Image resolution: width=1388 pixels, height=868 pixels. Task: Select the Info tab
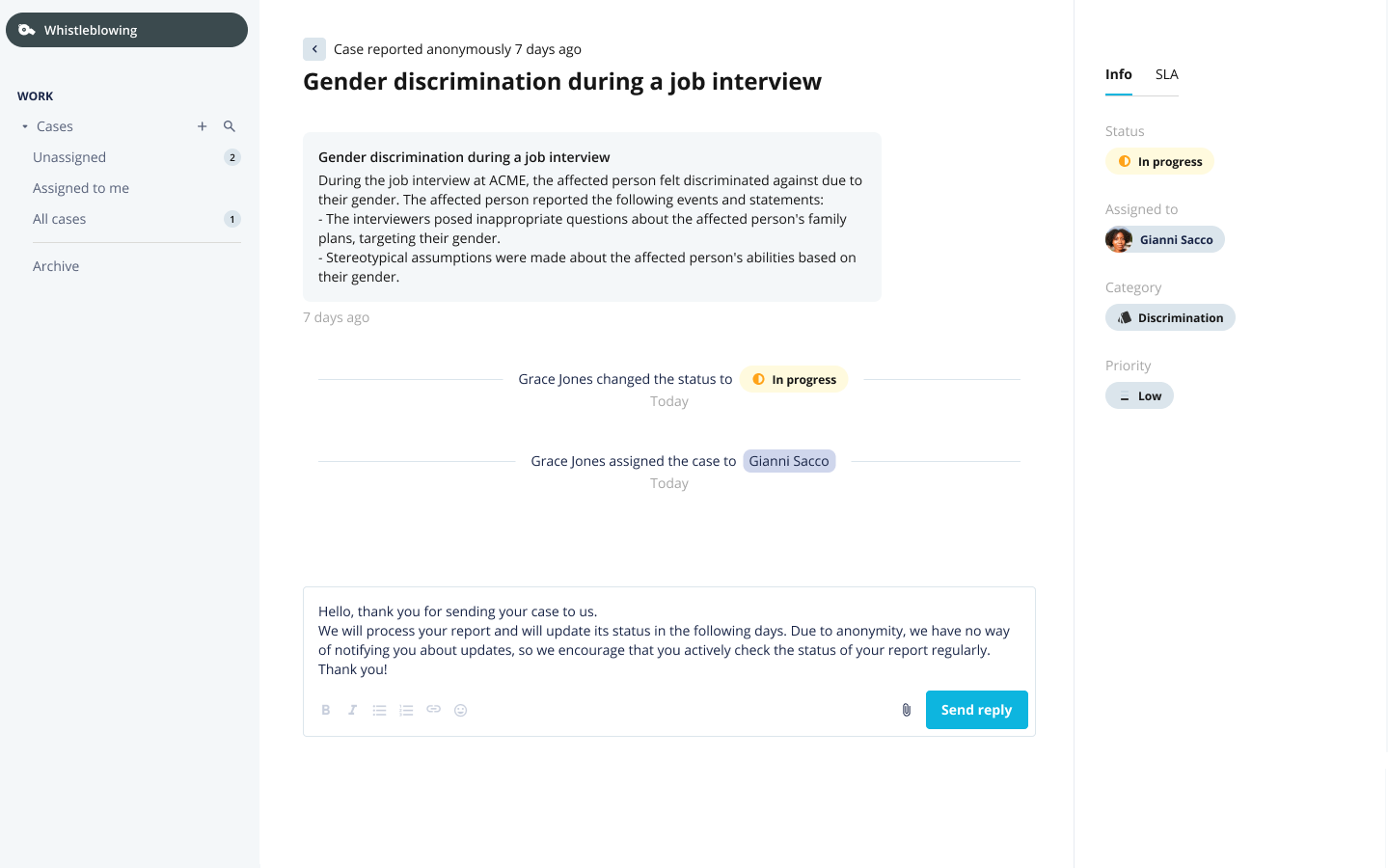pyautogui.click(x=1119, y=74)
